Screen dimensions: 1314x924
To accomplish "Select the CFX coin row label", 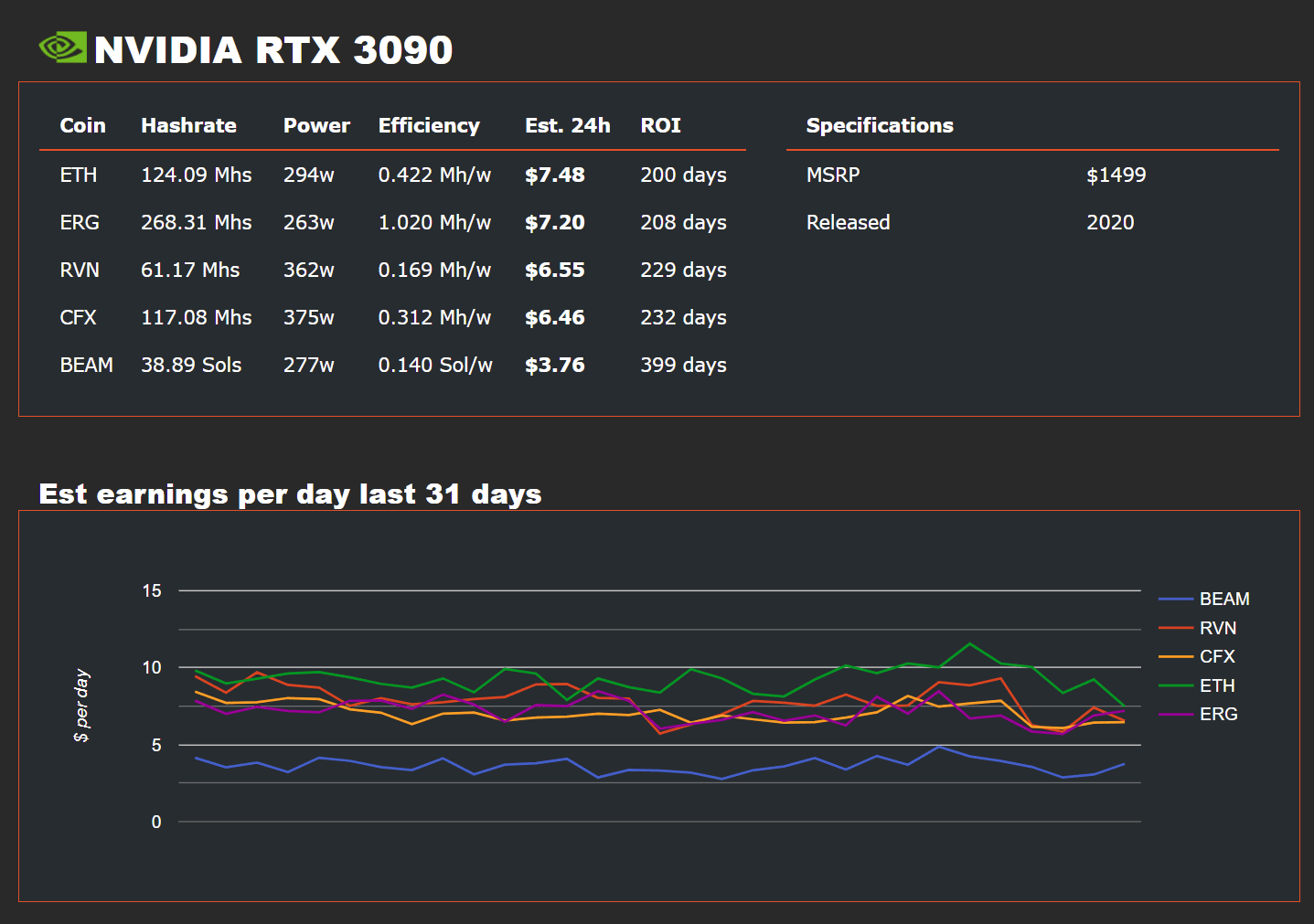I will 79,317.
